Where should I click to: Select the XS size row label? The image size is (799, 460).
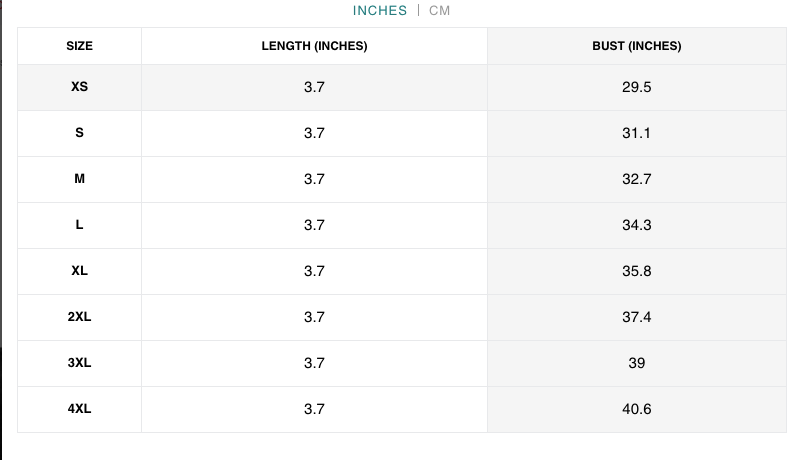80,87
